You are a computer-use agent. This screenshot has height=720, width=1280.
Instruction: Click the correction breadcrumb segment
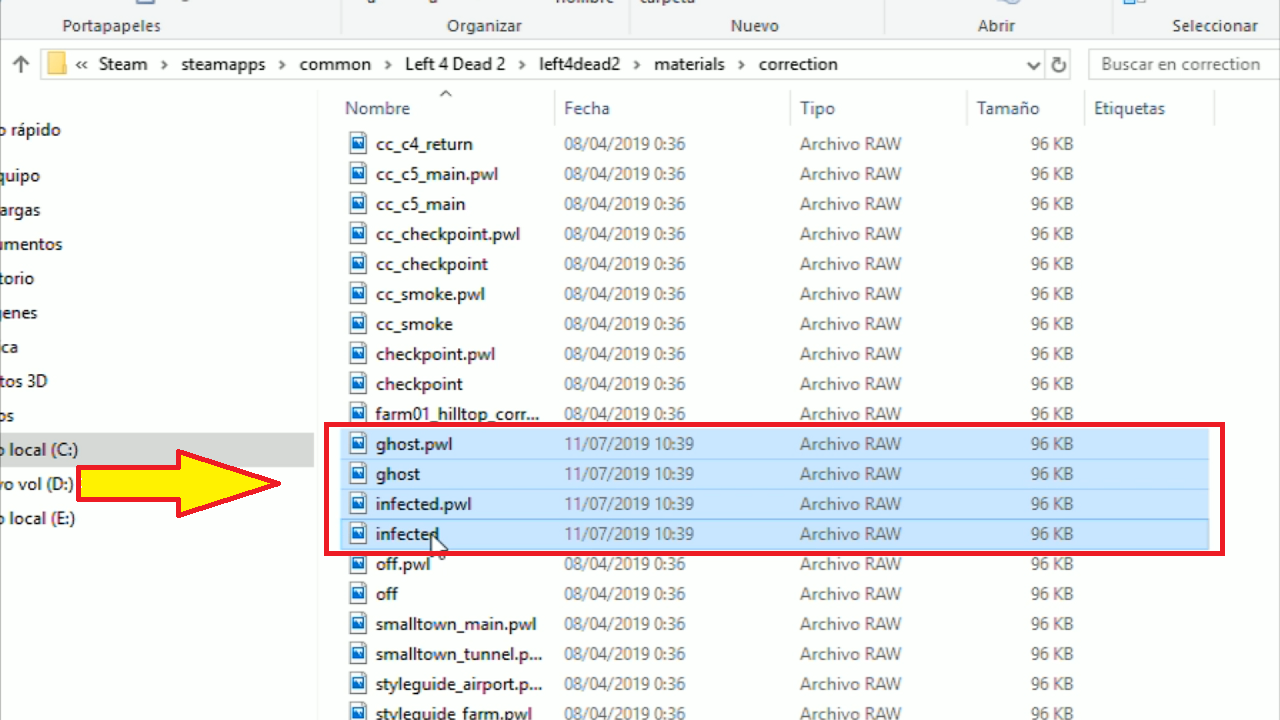pos(798,64)
